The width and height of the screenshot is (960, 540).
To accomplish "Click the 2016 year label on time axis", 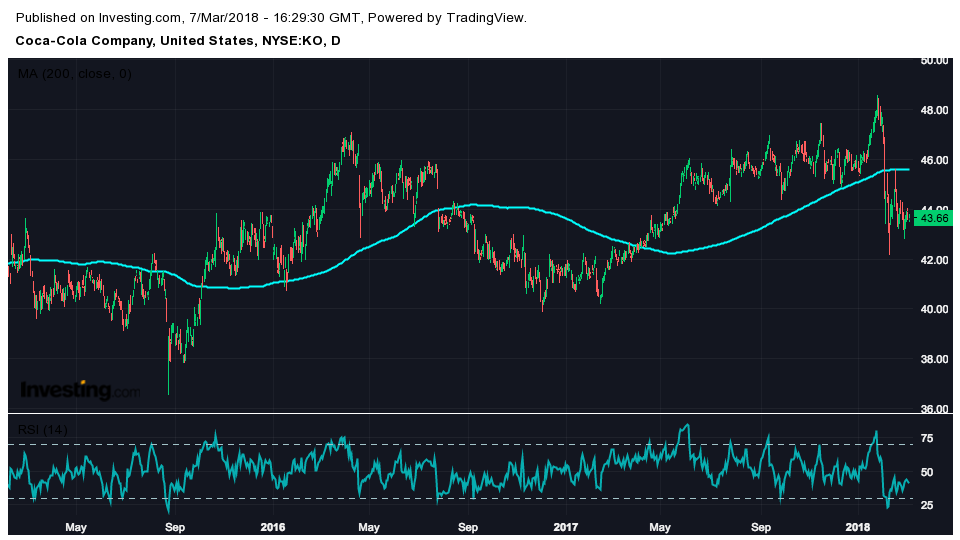I will pos(272,527).
